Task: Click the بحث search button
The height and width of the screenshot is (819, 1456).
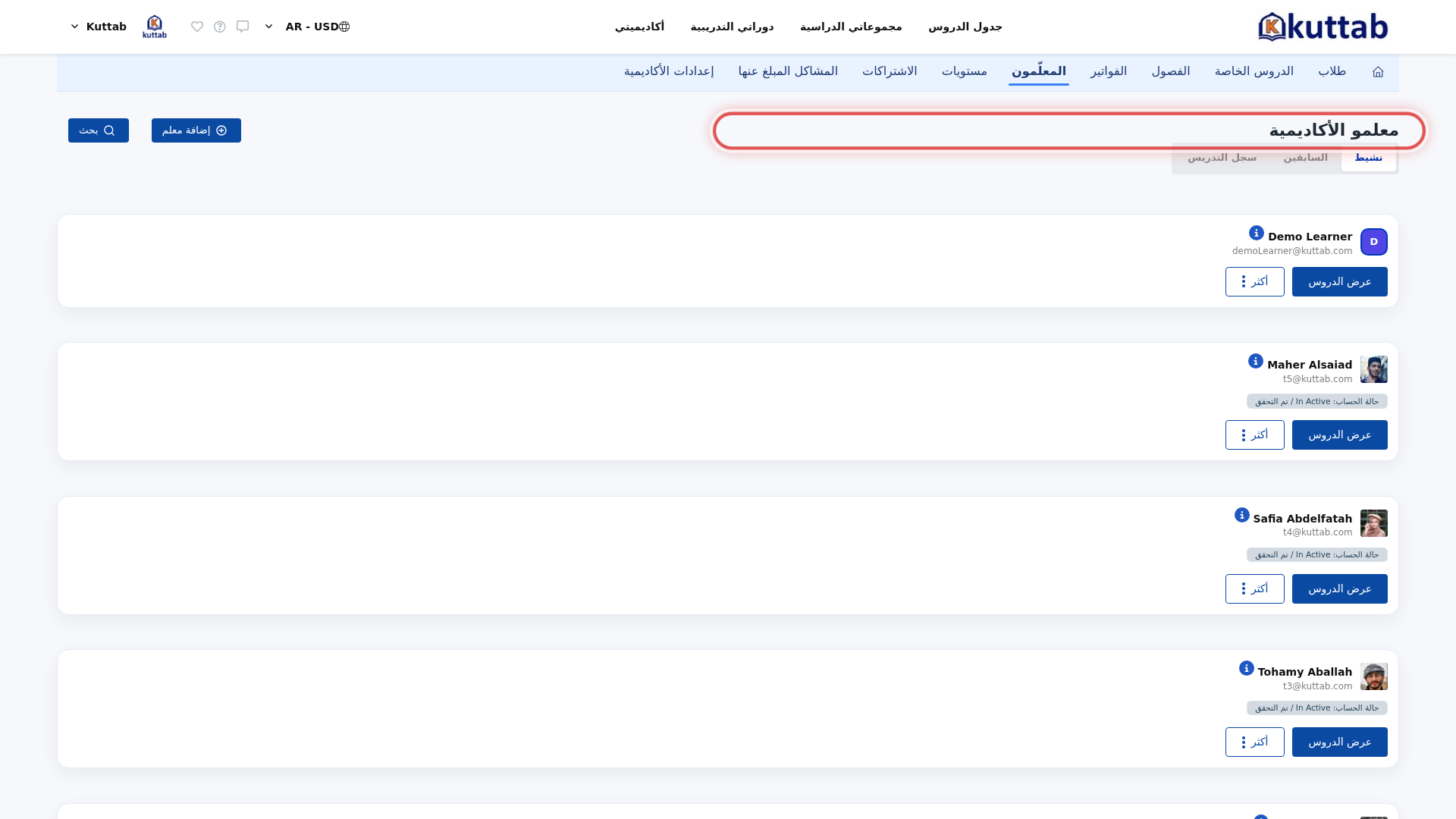Action: pyautogui.click(x=99, y=130)
